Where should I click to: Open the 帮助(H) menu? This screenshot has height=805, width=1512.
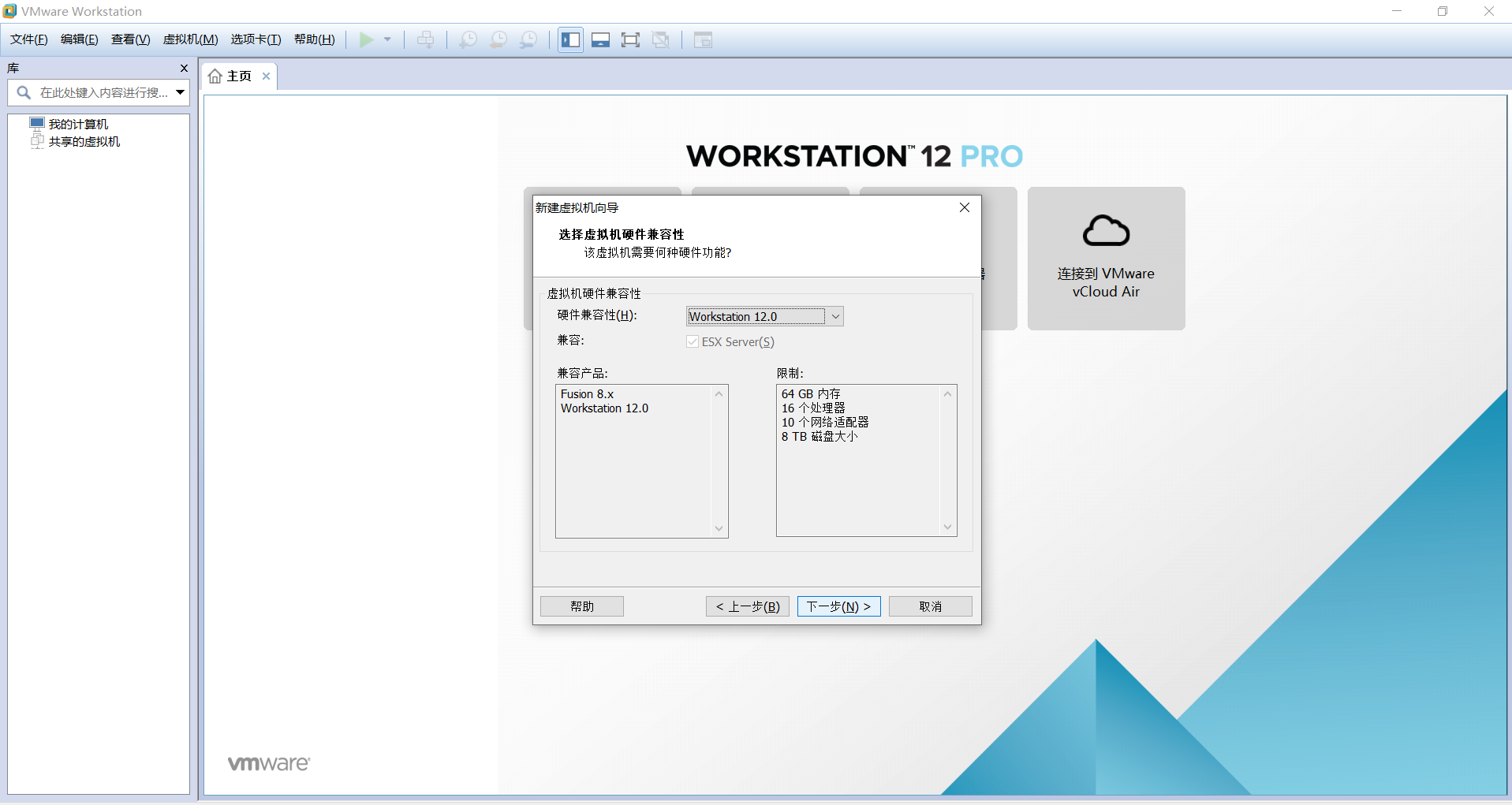tap(315, 39)
